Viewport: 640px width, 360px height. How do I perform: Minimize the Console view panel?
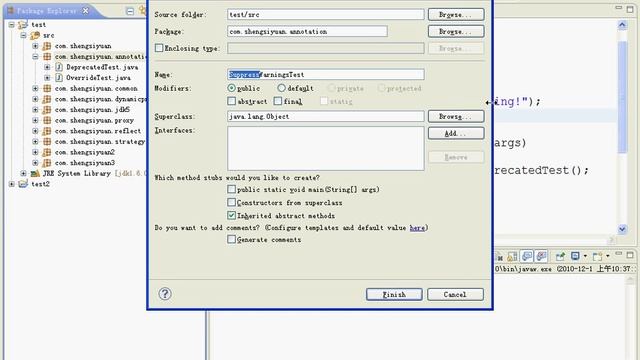pyautogui.click(x=619, y=254)
